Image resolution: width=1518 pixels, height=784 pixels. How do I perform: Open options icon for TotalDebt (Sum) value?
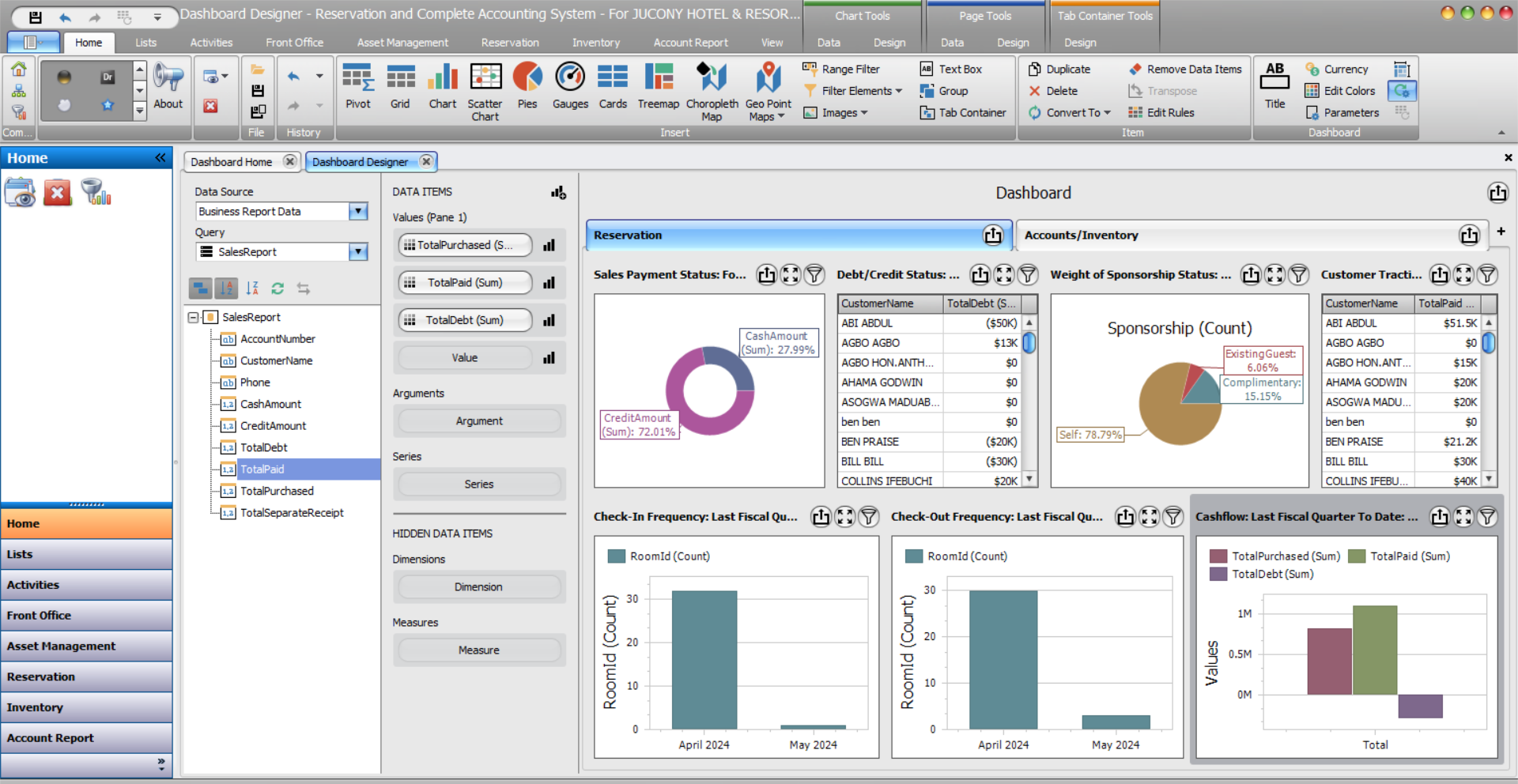549,320
